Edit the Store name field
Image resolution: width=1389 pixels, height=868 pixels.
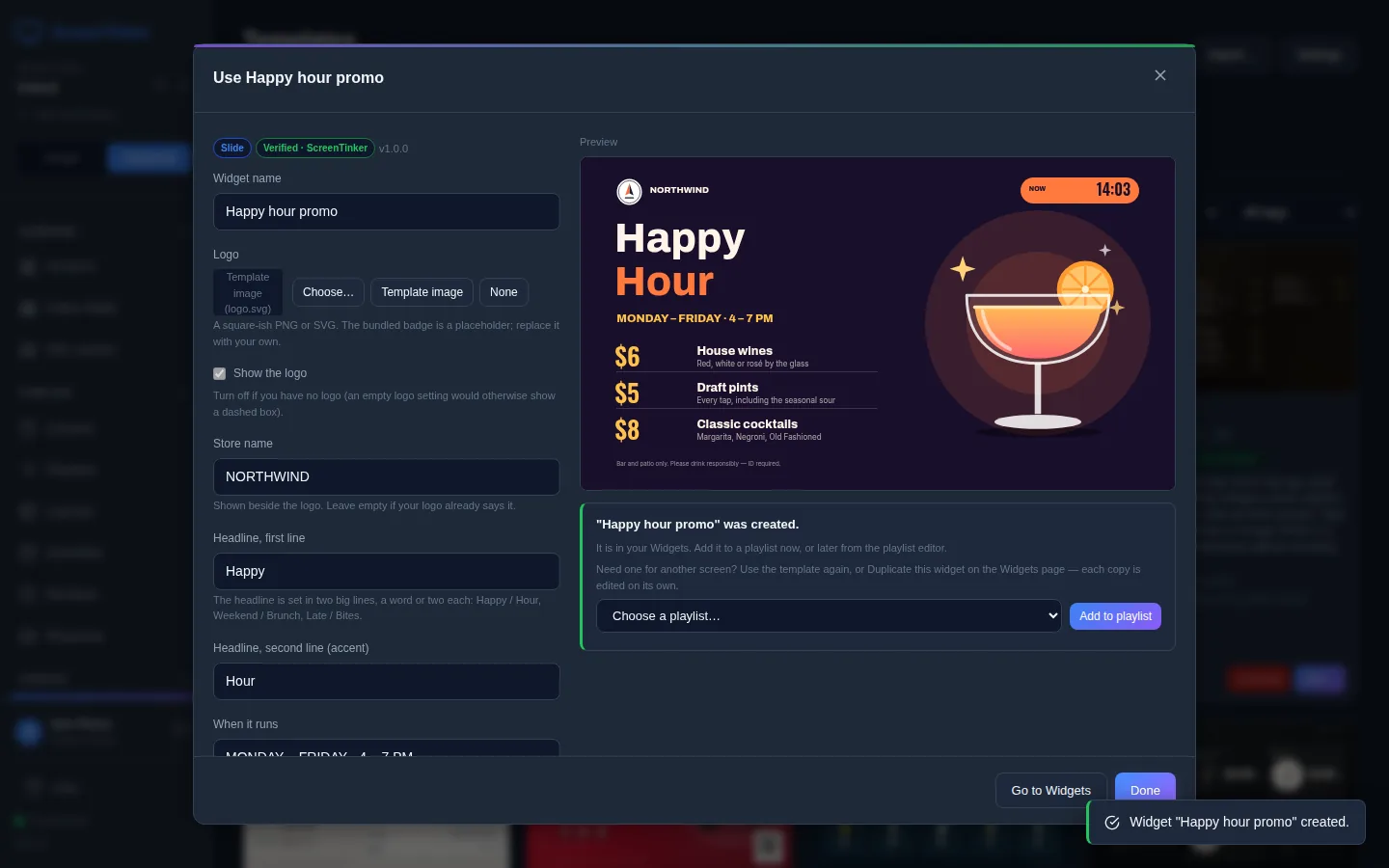tap(386, 476)
